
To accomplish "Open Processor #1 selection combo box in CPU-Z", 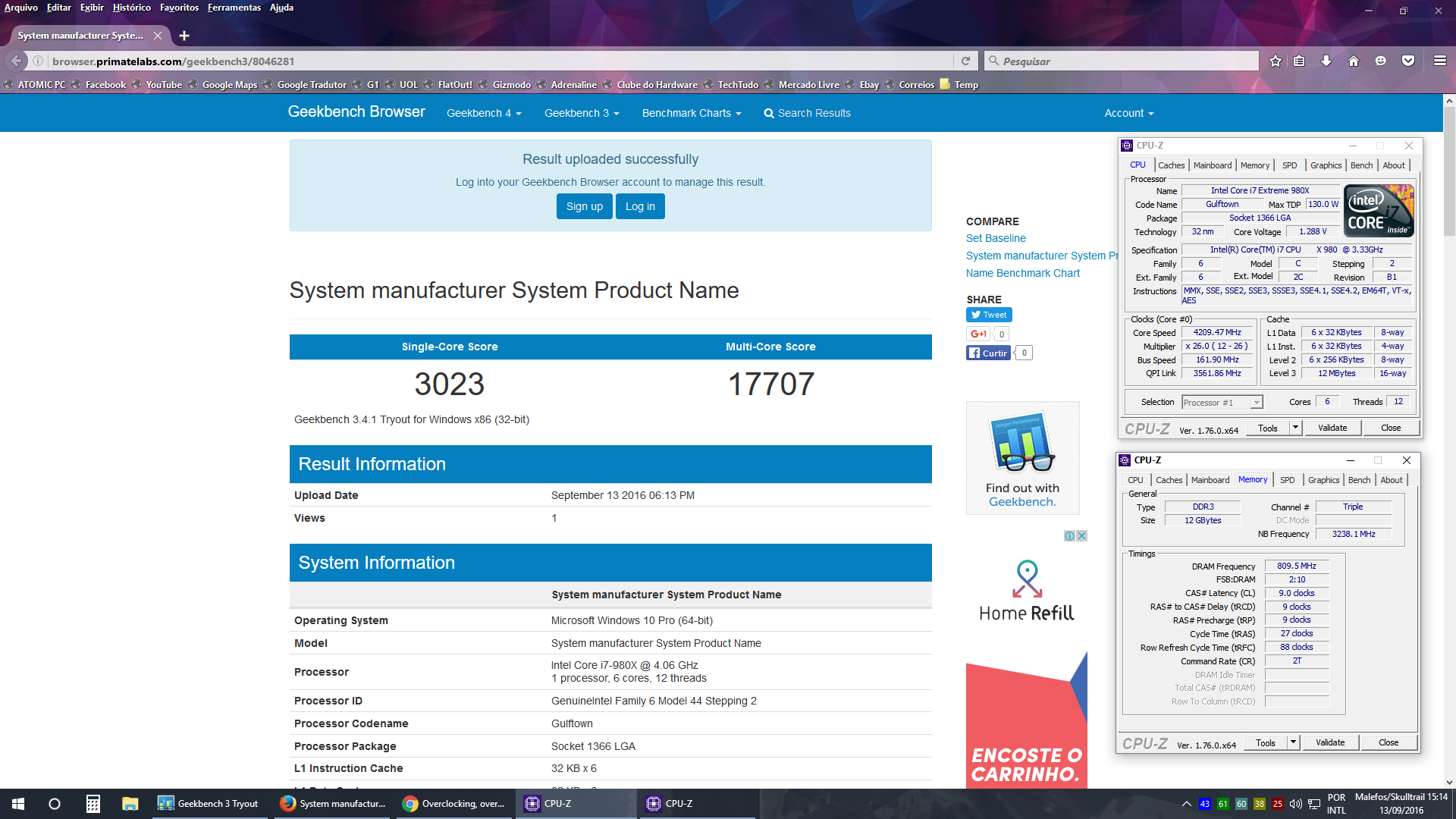I will [x=1222, y=403].
